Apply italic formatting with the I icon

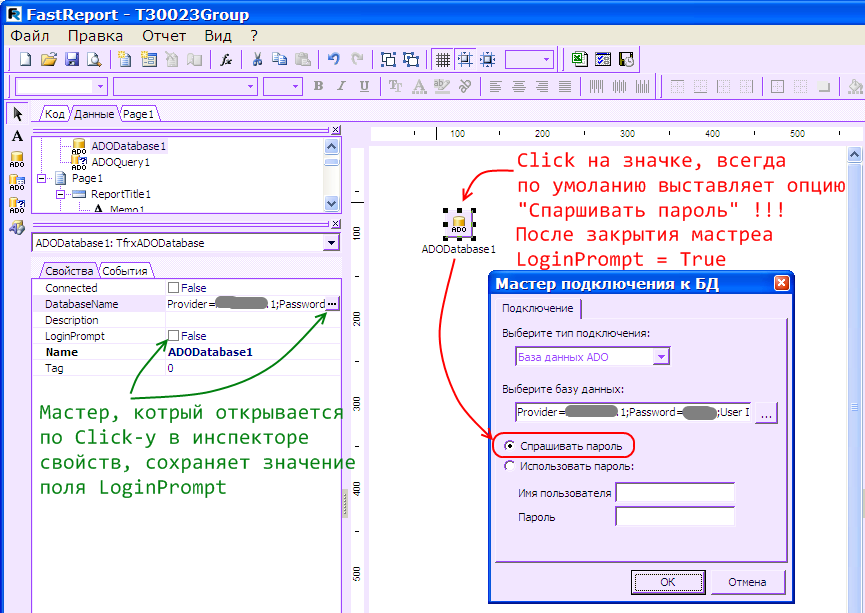[341, 86]
